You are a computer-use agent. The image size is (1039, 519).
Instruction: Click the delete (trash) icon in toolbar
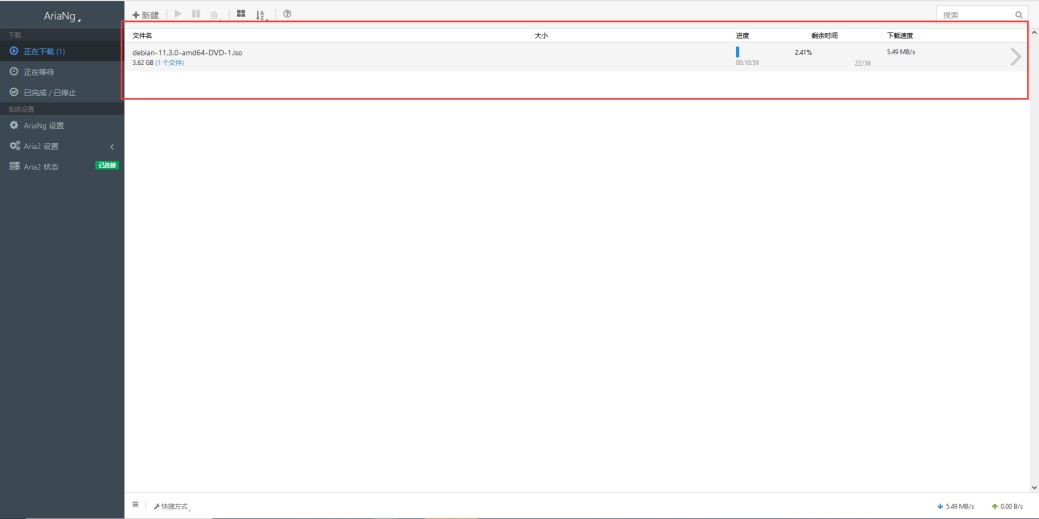point(212,14)
